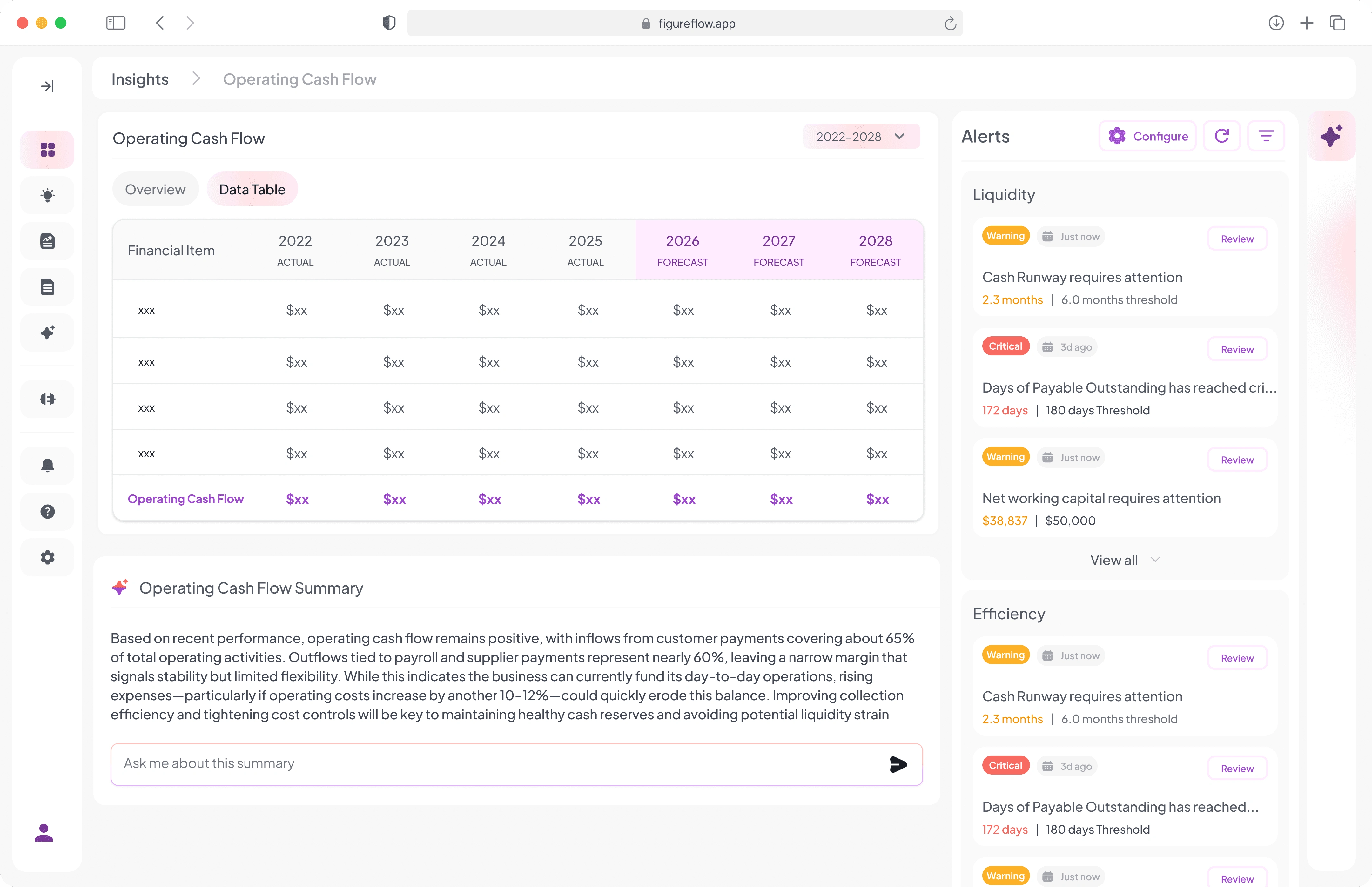
Task: Open the lightbulb insights icon in the sidebar
Action: coord(47,195)
